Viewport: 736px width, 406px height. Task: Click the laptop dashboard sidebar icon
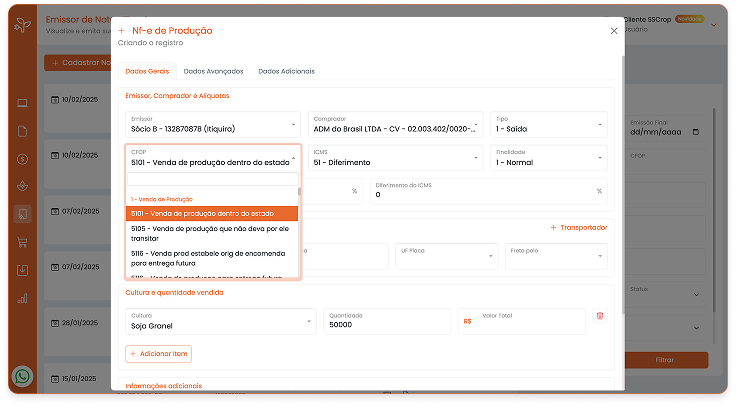[22, 104]
